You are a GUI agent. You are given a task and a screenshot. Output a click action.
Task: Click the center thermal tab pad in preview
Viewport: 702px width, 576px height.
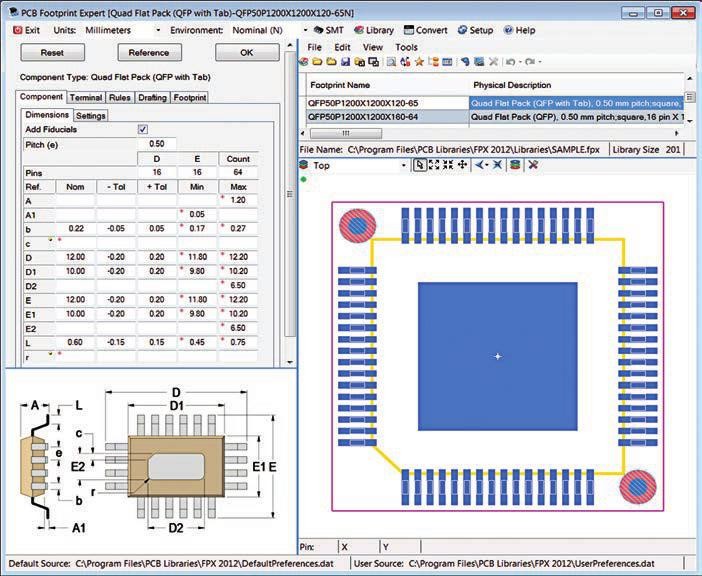(x=497, y=356)
